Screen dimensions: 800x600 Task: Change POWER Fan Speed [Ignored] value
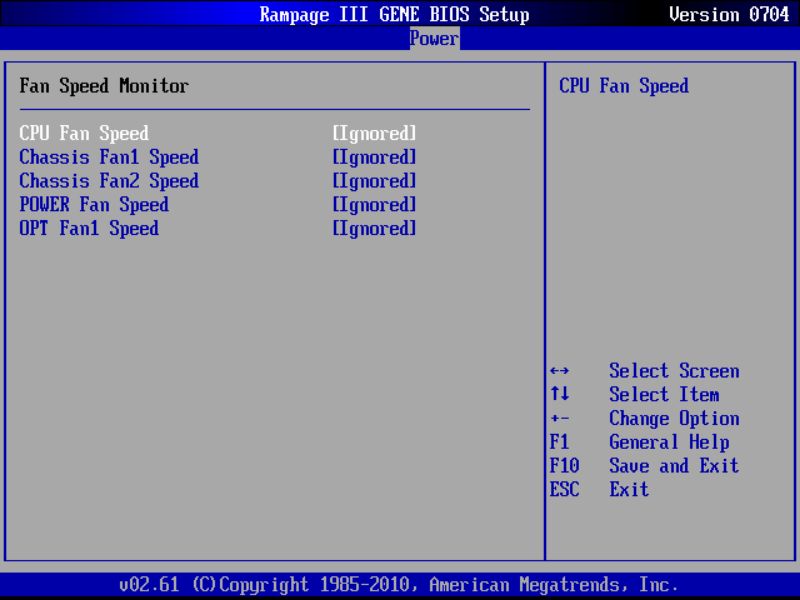[374, 205]
